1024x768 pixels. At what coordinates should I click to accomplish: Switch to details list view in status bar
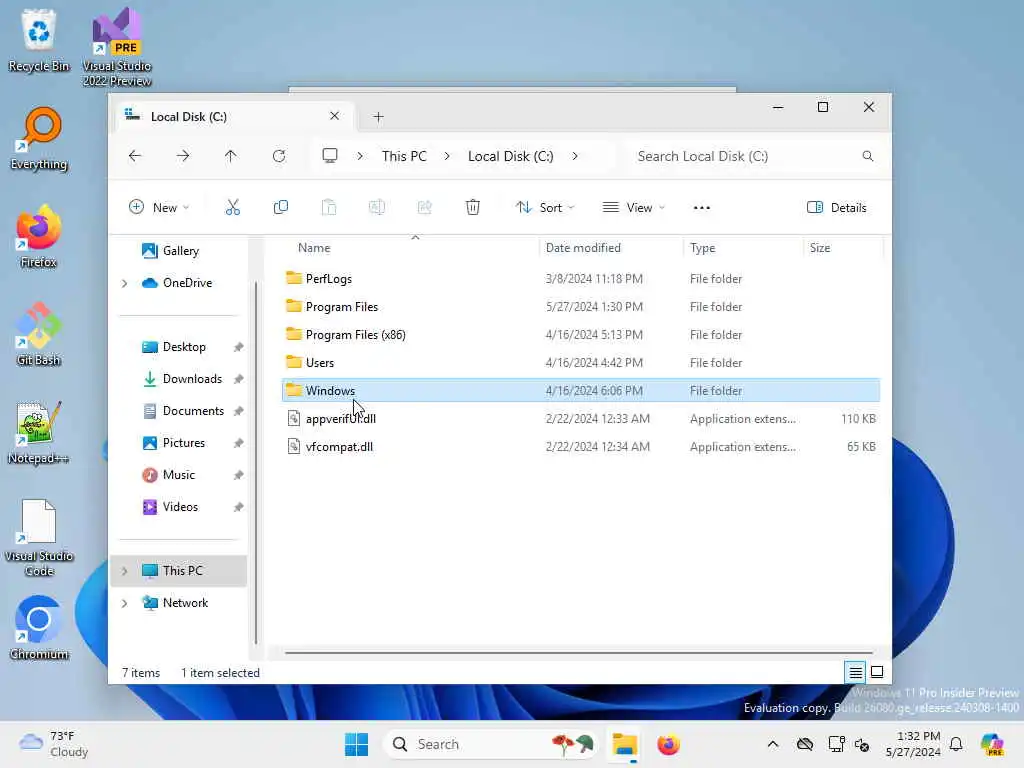click(856, 672)
